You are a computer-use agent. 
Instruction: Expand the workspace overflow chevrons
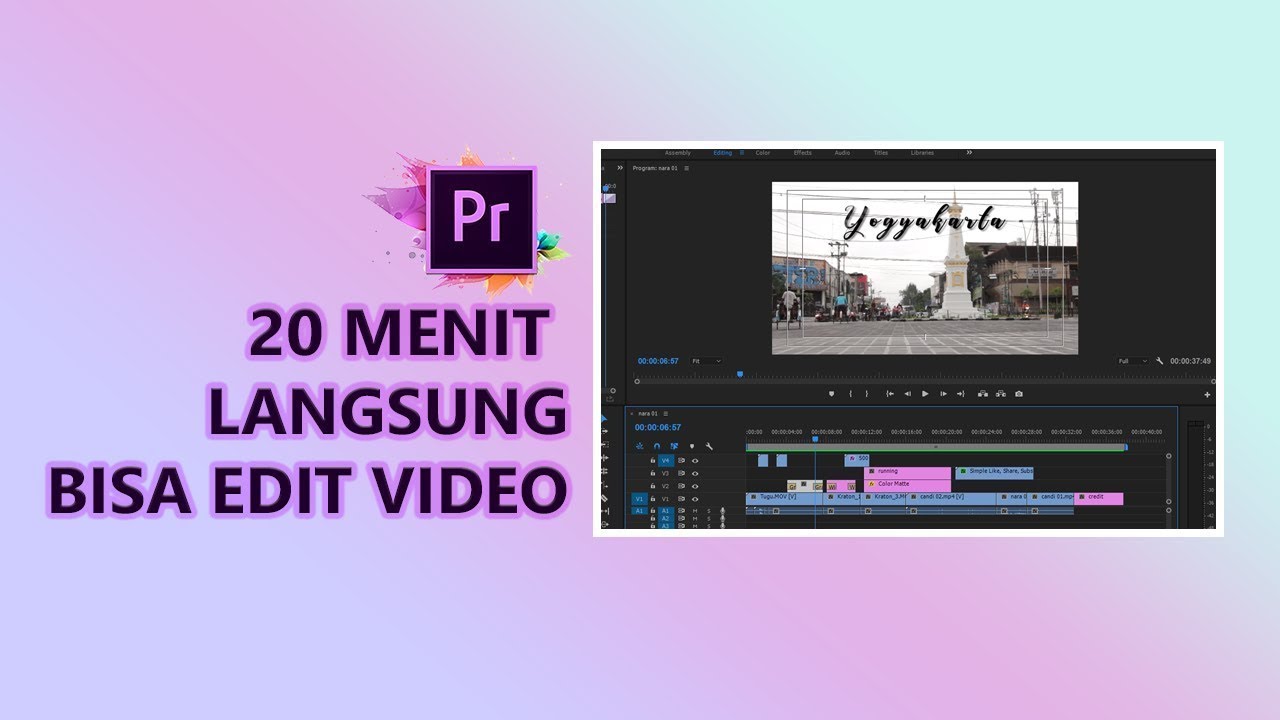pyautogui.click(x=969, y=152)
